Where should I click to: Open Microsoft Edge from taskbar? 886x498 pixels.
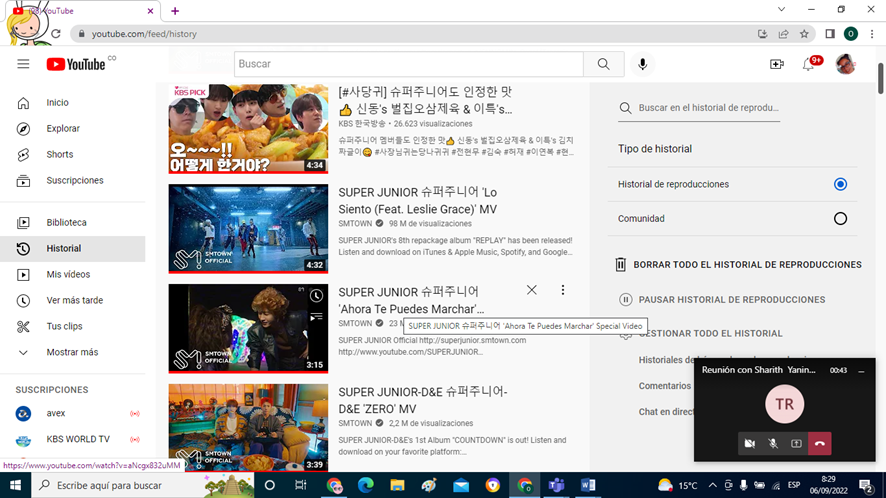tap(366, 485)
